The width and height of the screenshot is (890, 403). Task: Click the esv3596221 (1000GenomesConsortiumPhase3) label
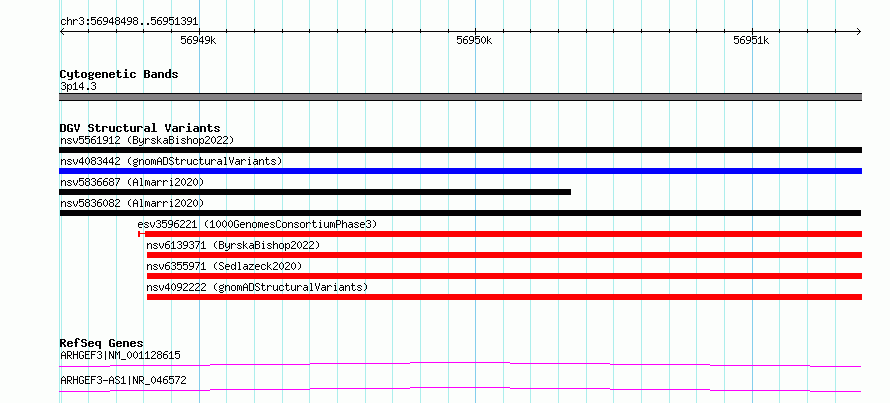click(x=257, y=224)
